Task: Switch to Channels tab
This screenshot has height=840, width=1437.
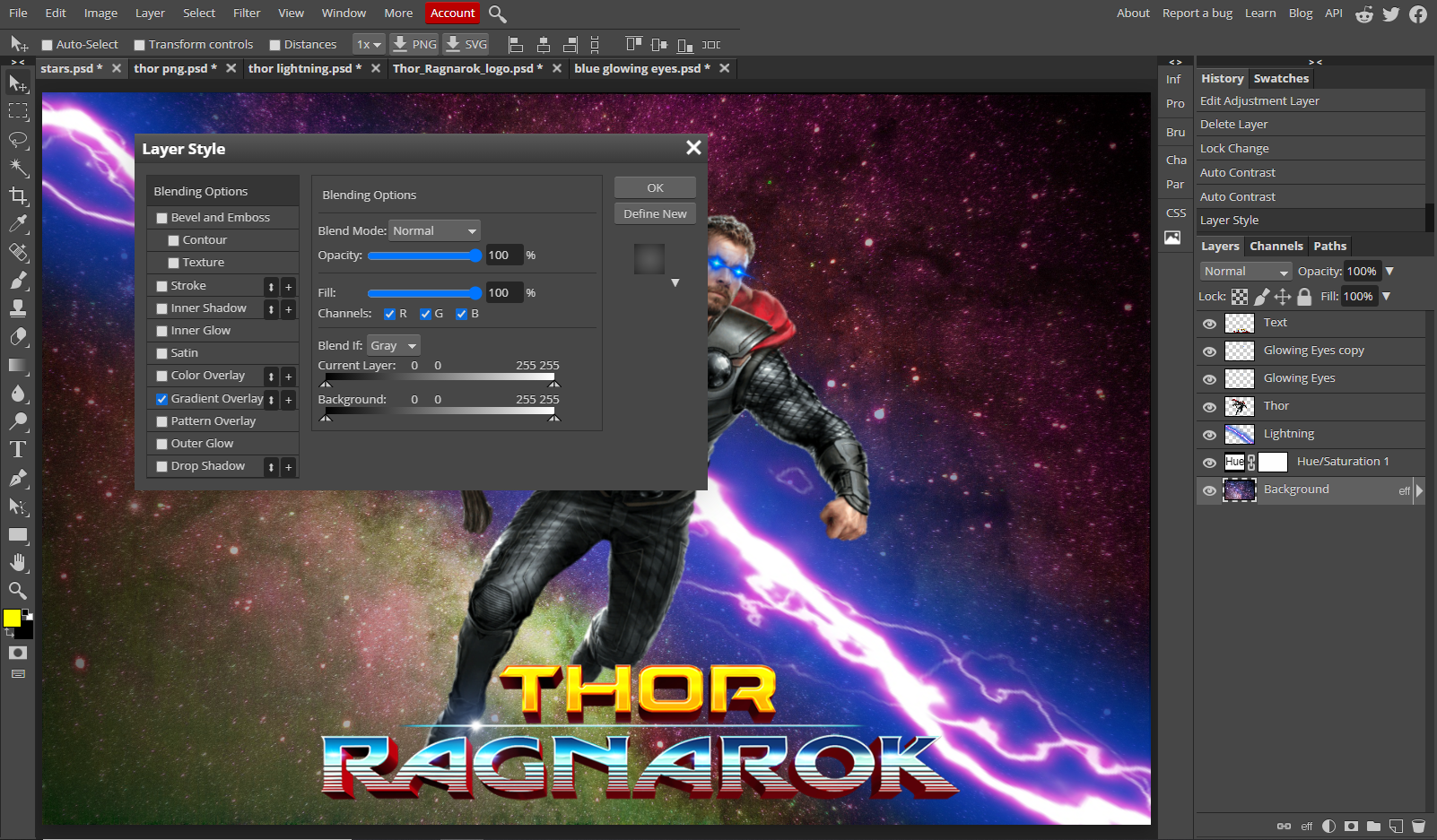Action: coord(1276,247)
